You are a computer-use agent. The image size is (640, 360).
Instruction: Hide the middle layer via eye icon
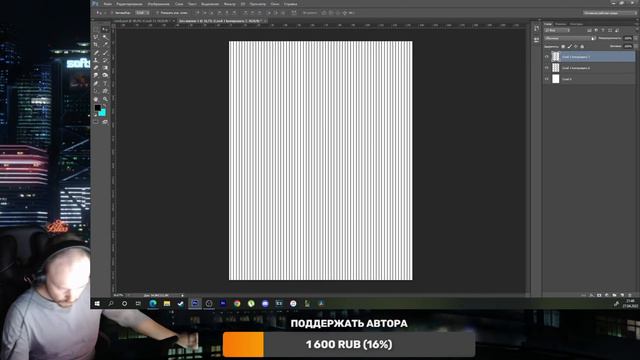[547, 68]
